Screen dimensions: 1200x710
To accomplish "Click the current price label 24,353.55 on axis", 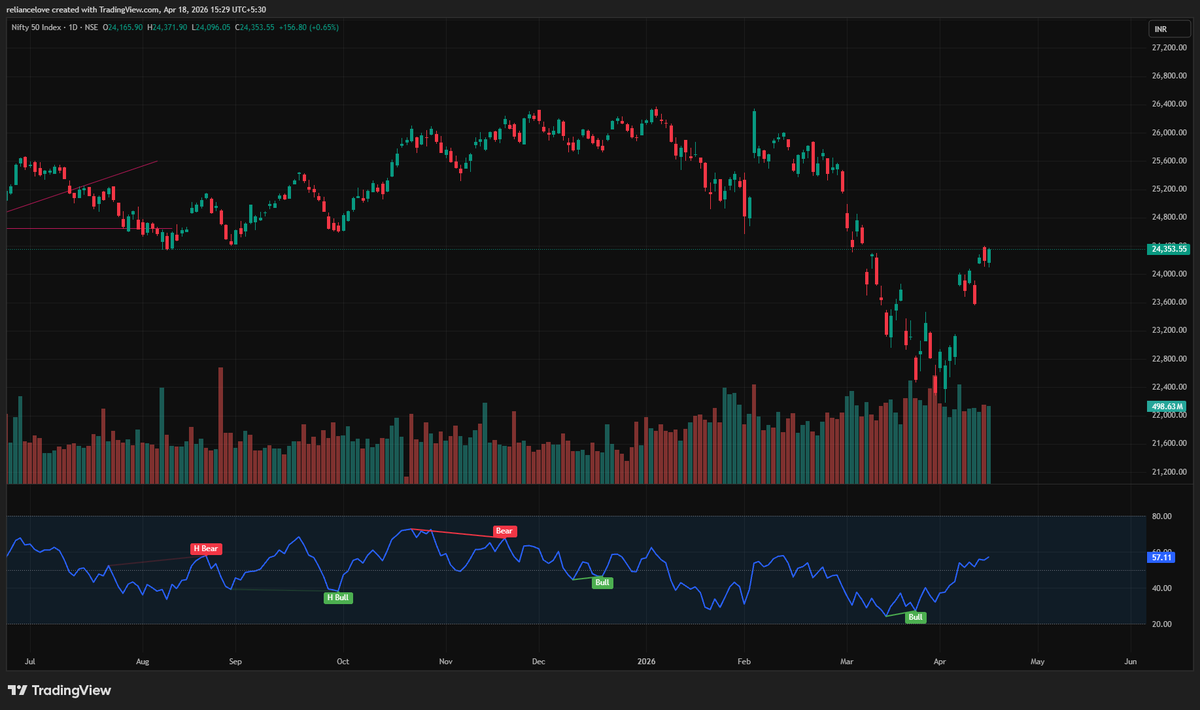I will [1169, 249].
